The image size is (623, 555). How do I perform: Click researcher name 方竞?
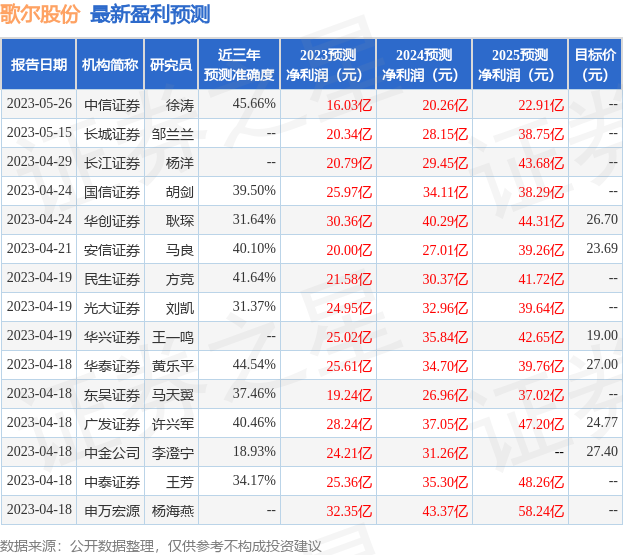[x=180, y=279]
